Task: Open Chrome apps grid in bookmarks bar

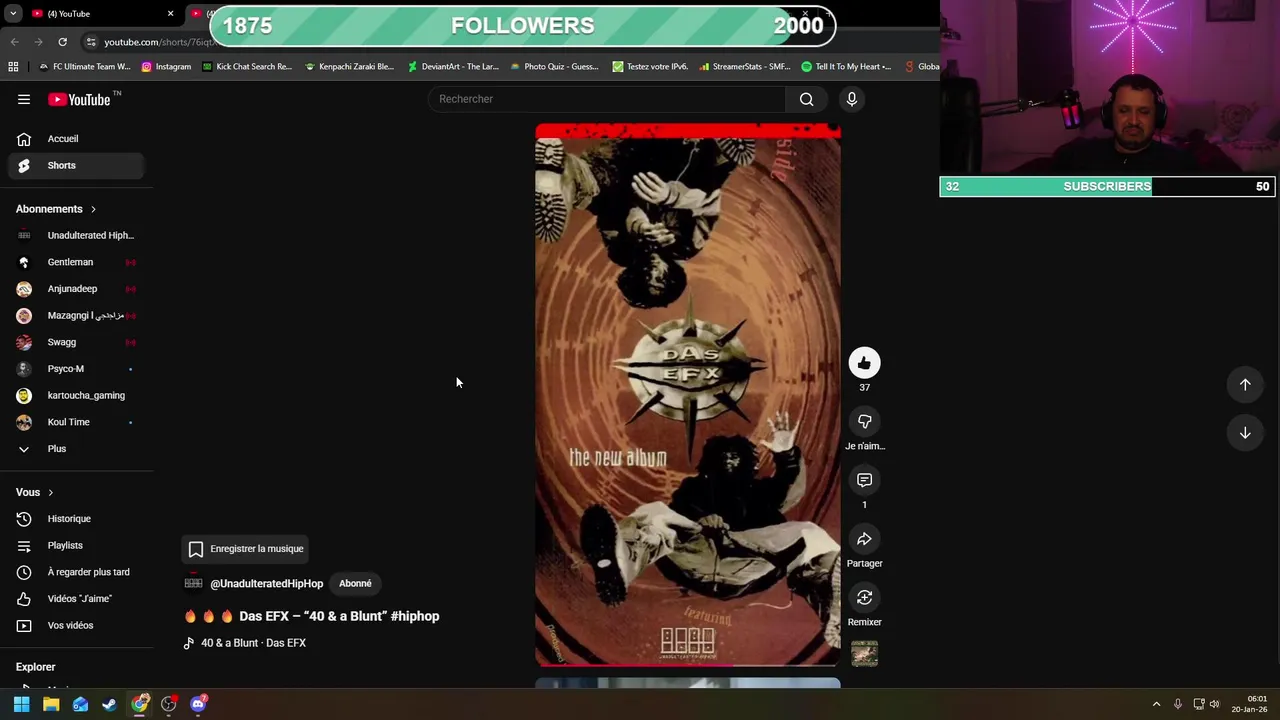Action: [13, 67]
